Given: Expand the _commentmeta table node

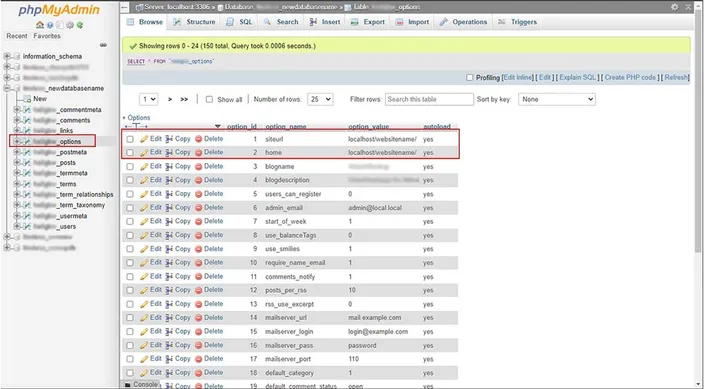Looking at the screenshot, I should click(17, 110).
